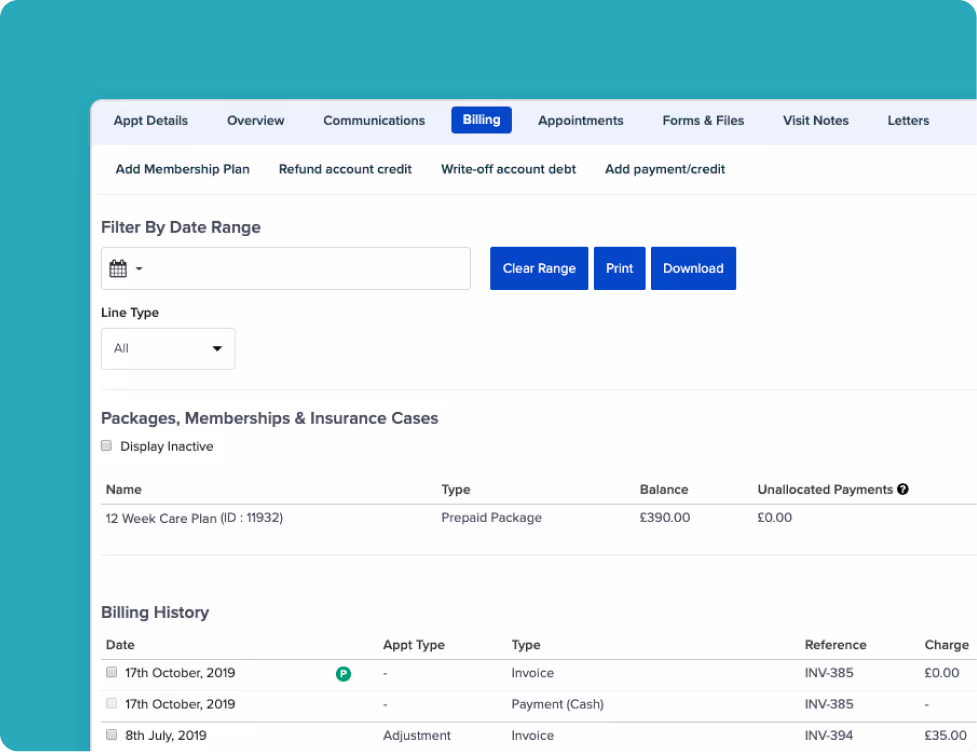This screenshot has height=752, width=977.
Task: Click the Reference column header
Action: pos(836,645)
